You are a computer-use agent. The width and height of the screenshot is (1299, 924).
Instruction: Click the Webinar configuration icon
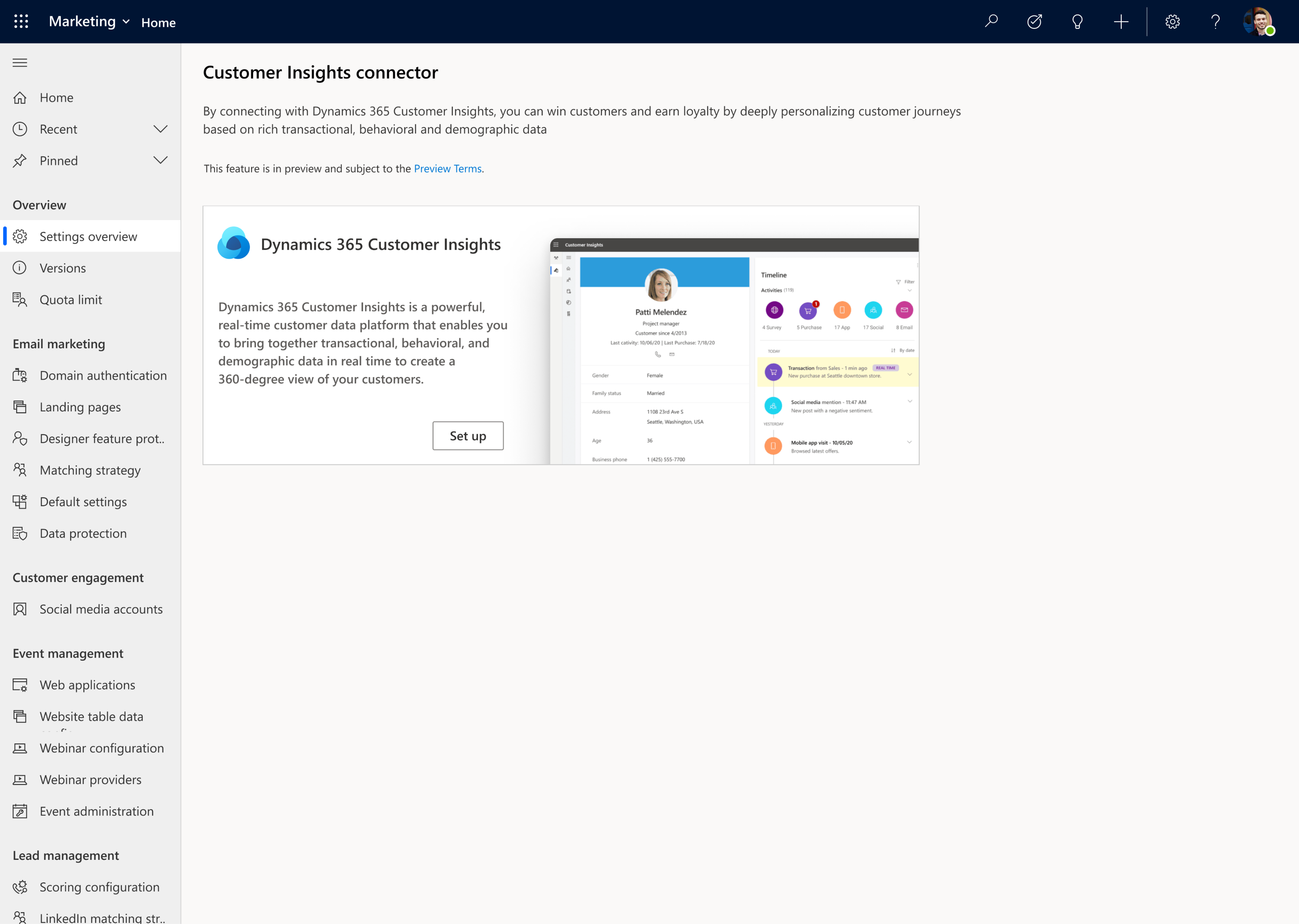click(x=20, y=747)
